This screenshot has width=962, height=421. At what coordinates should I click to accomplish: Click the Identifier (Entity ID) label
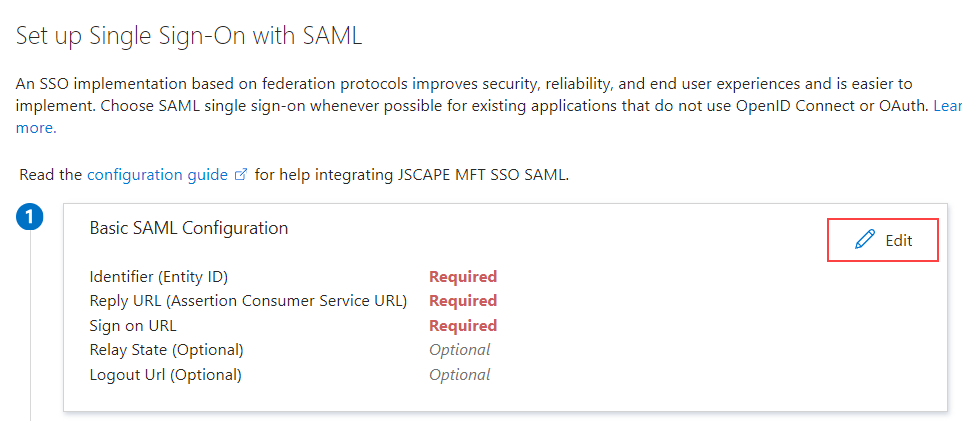[x=165, y=277]
